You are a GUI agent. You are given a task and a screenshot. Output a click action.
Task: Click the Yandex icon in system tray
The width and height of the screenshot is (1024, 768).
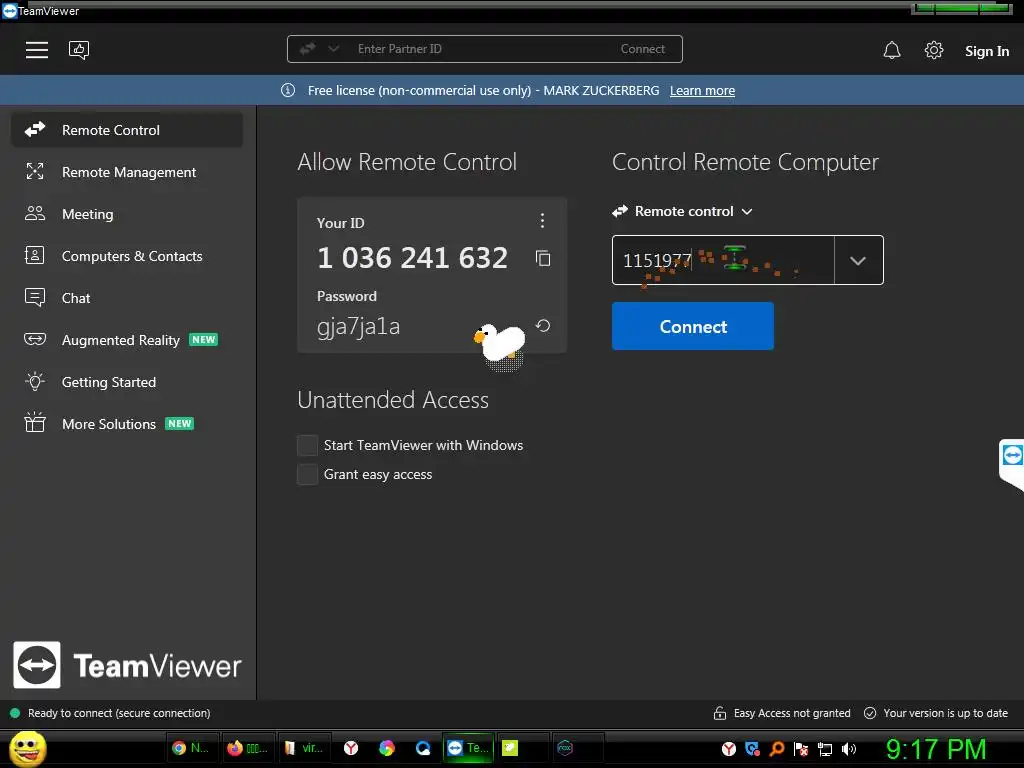[x=729, y=749]
